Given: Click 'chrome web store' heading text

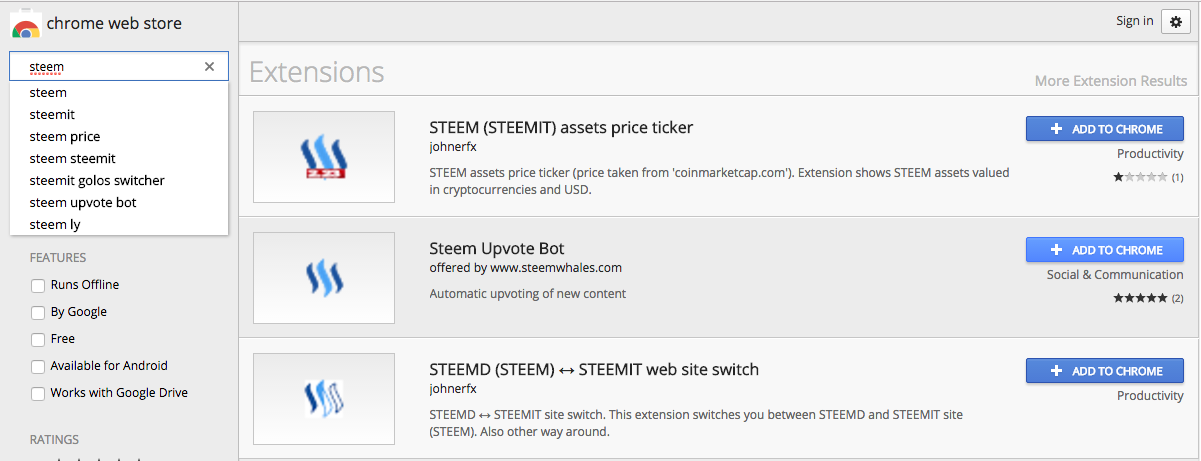Looking at the screenshot, I should [114, 22].
